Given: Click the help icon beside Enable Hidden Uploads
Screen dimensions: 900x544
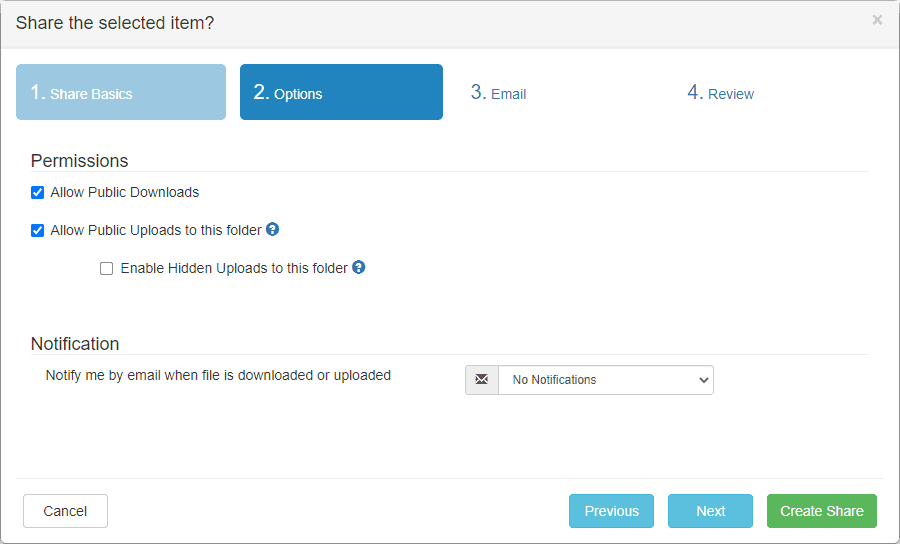Looking at the screenshot, I should coord(359,267).
